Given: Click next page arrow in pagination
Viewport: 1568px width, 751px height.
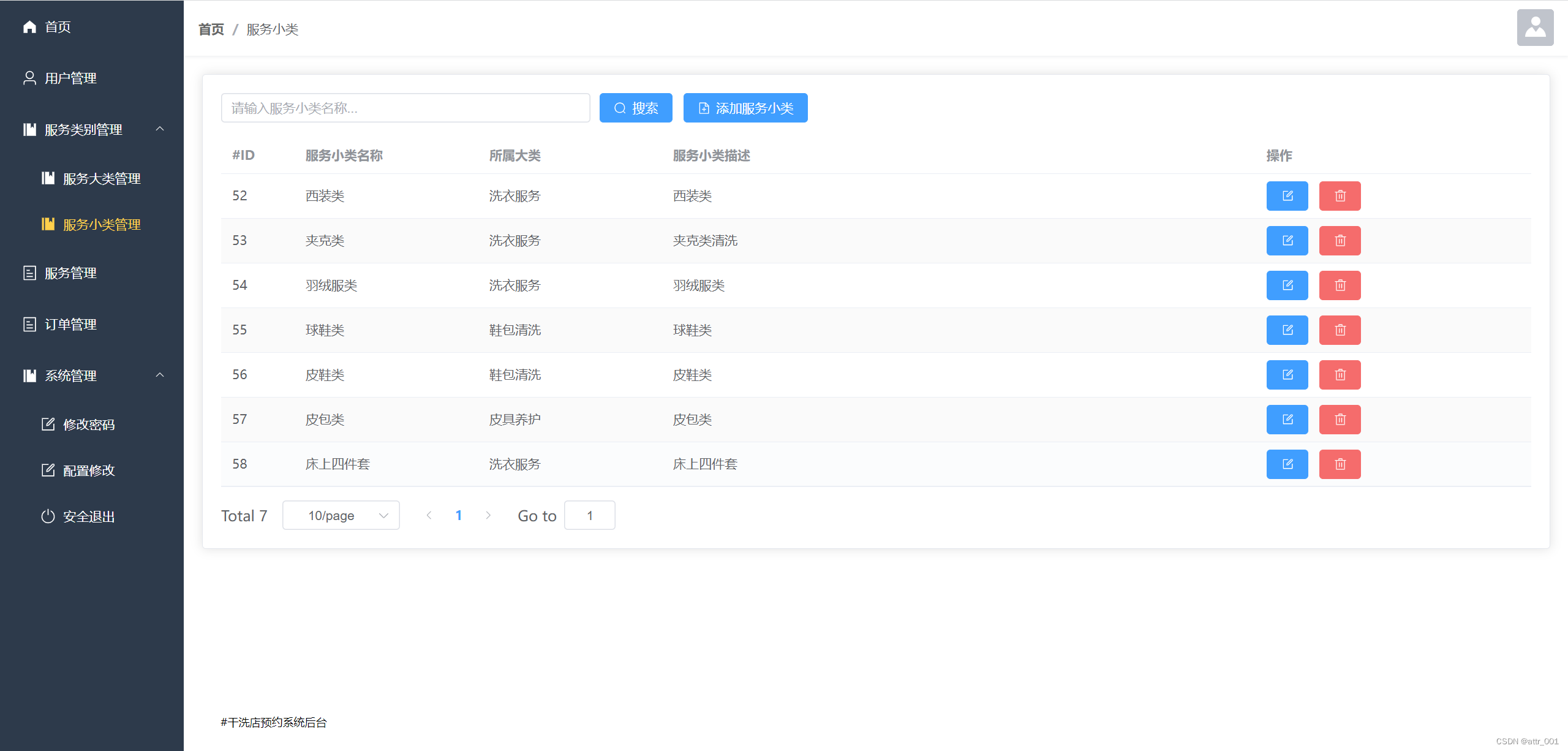Looking at the screenshot, I should click(x=488, y=516).
